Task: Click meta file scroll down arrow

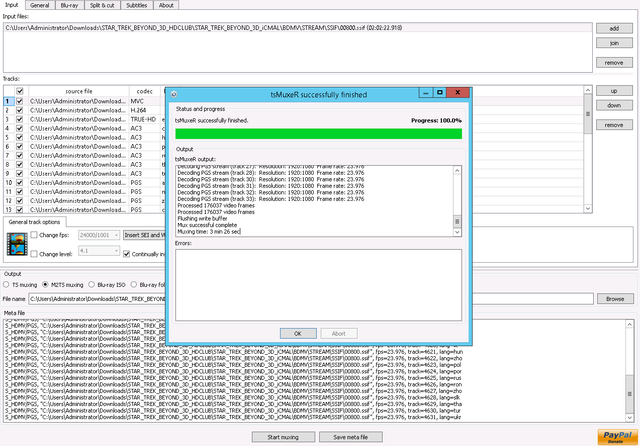Action: click(x=629, y=418)
